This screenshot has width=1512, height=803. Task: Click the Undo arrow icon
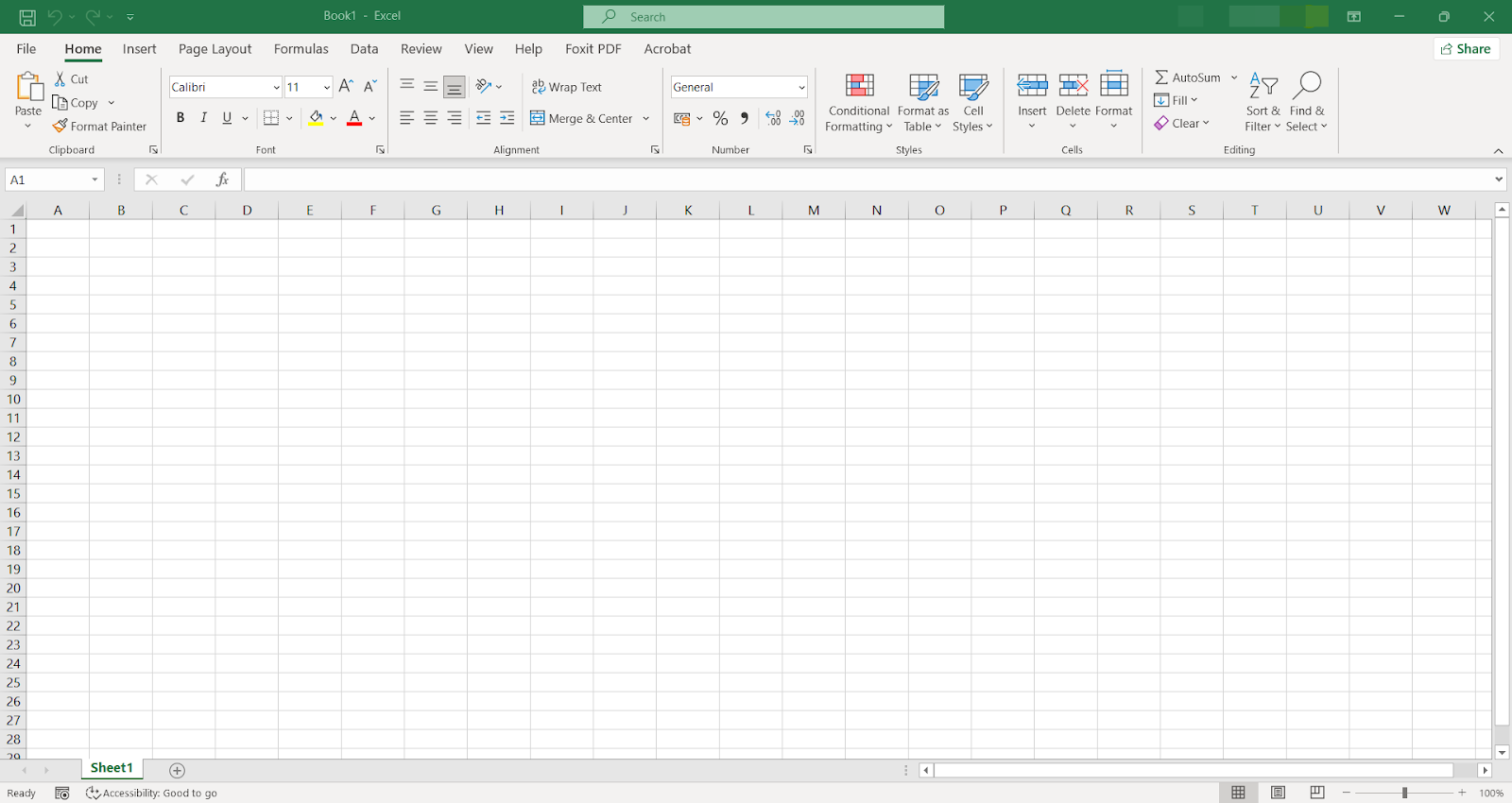(x=55, y=17)
